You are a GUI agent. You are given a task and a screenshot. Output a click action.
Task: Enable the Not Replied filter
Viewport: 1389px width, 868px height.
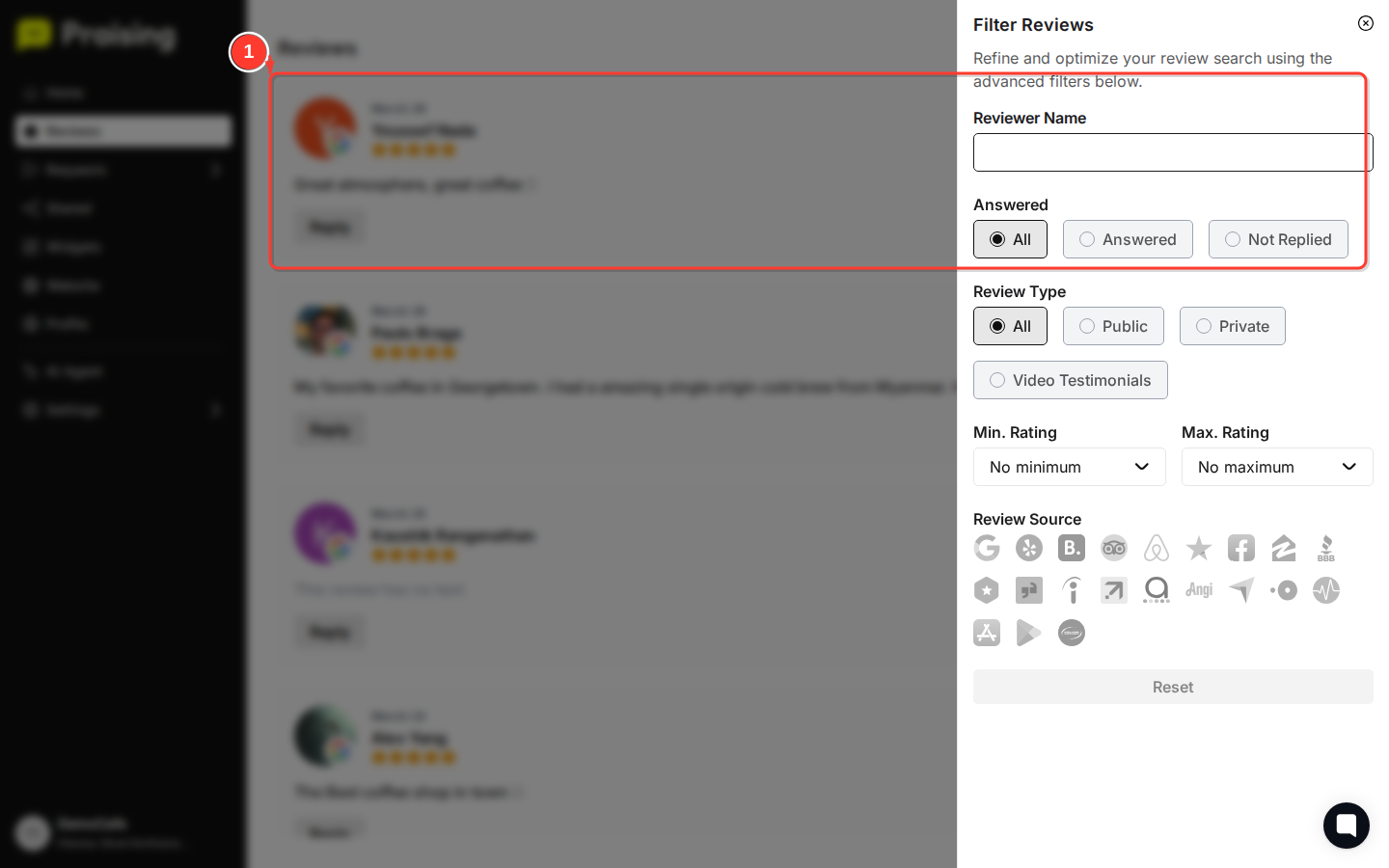coord(1278,239)
